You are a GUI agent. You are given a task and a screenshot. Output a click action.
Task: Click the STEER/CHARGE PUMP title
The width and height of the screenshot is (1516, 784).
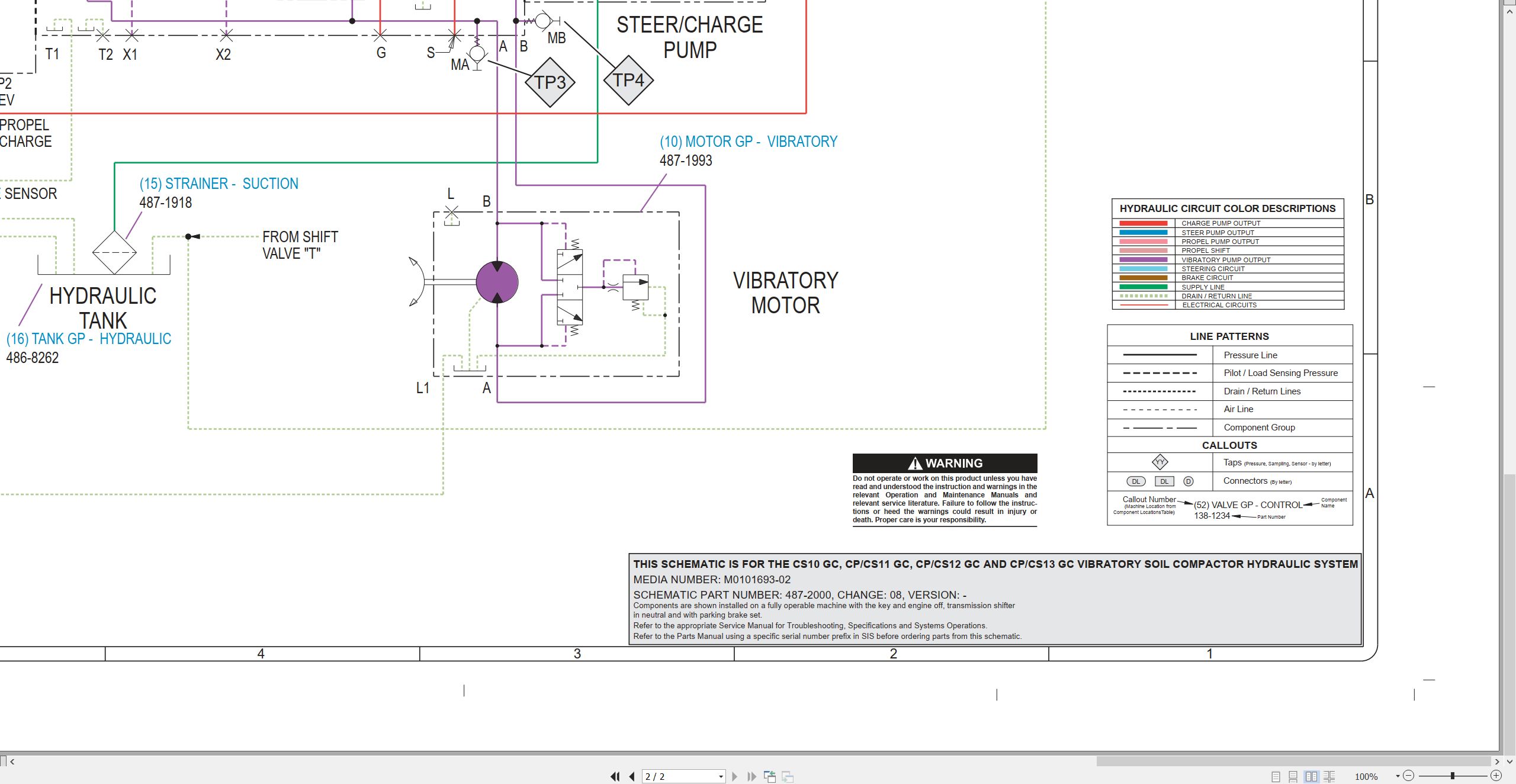click(x=690, y=37)
